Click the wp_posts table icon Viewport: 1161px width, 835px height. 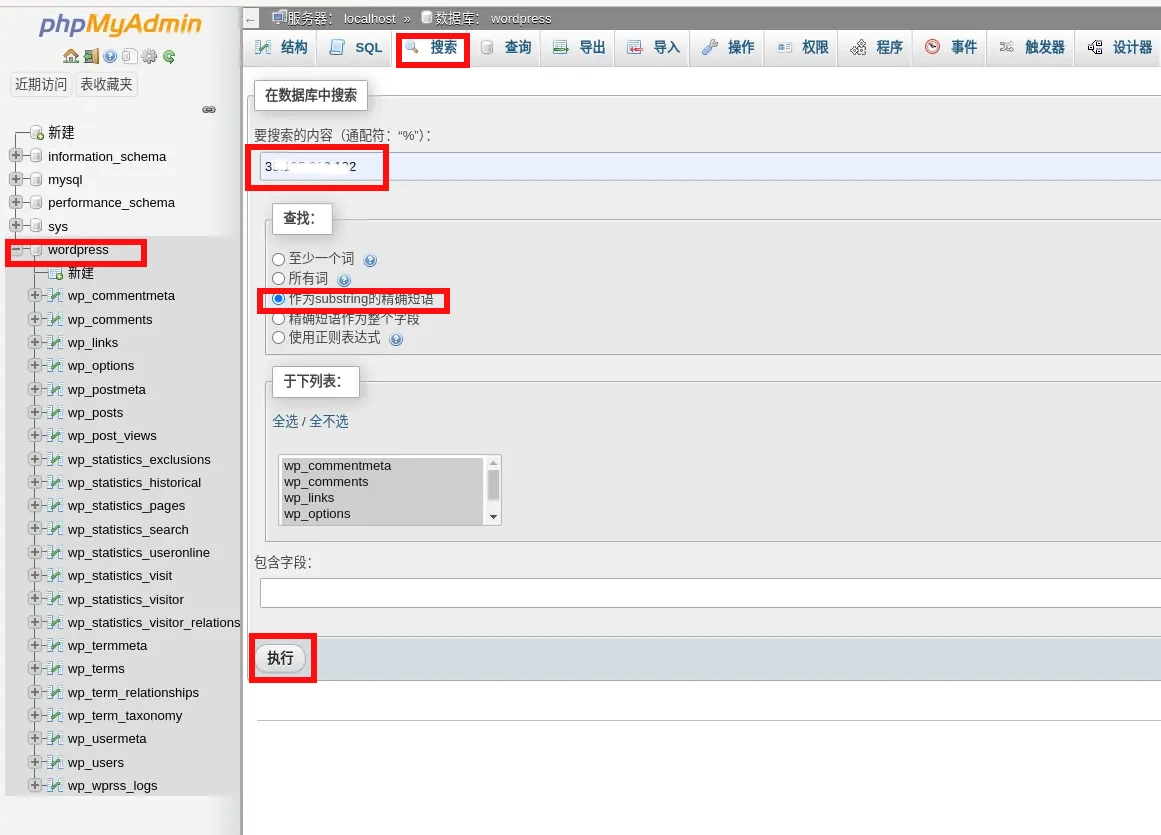pyautogui.click(x=56, y=412)
